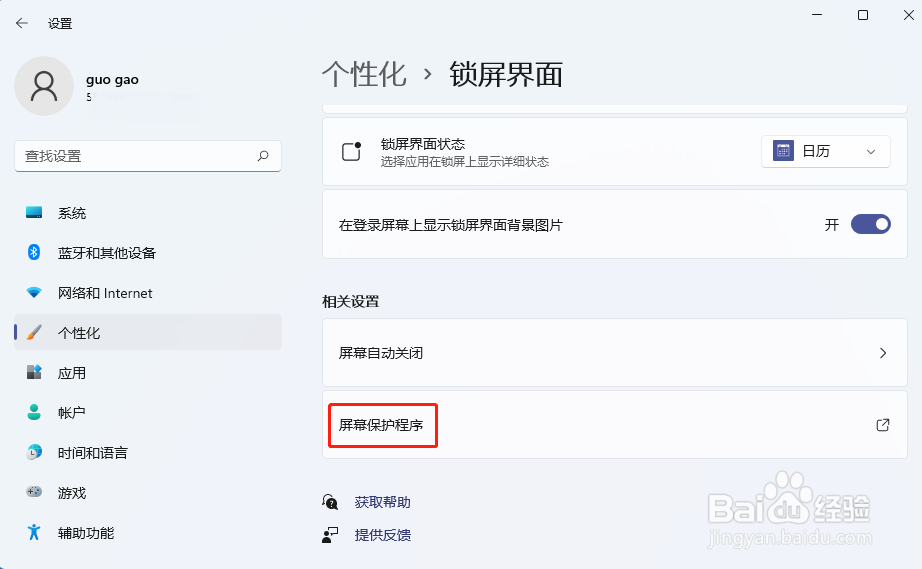
Task: Open 网络和 Internet via its Wi-Fi icon
Action: click(x=34, y=292)
